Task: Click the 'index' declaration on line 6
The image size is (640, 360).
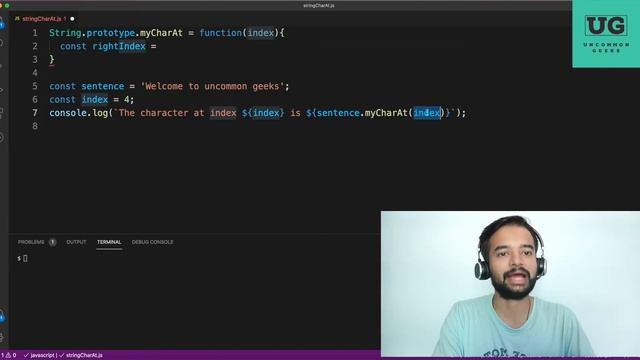Action: point(95,100)
